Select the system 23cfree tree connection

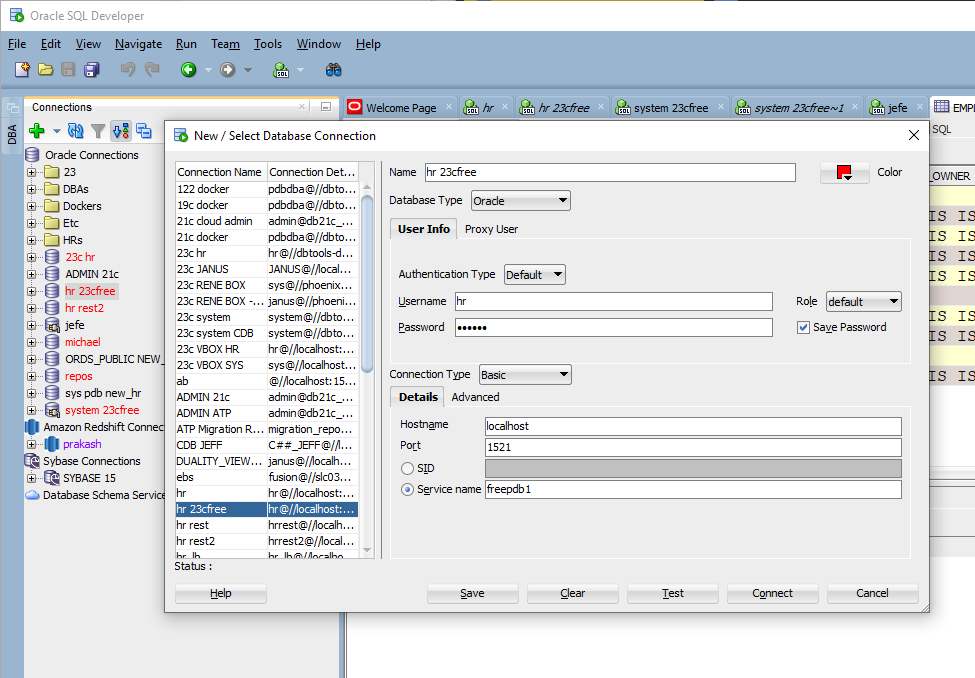coord(102,410)
